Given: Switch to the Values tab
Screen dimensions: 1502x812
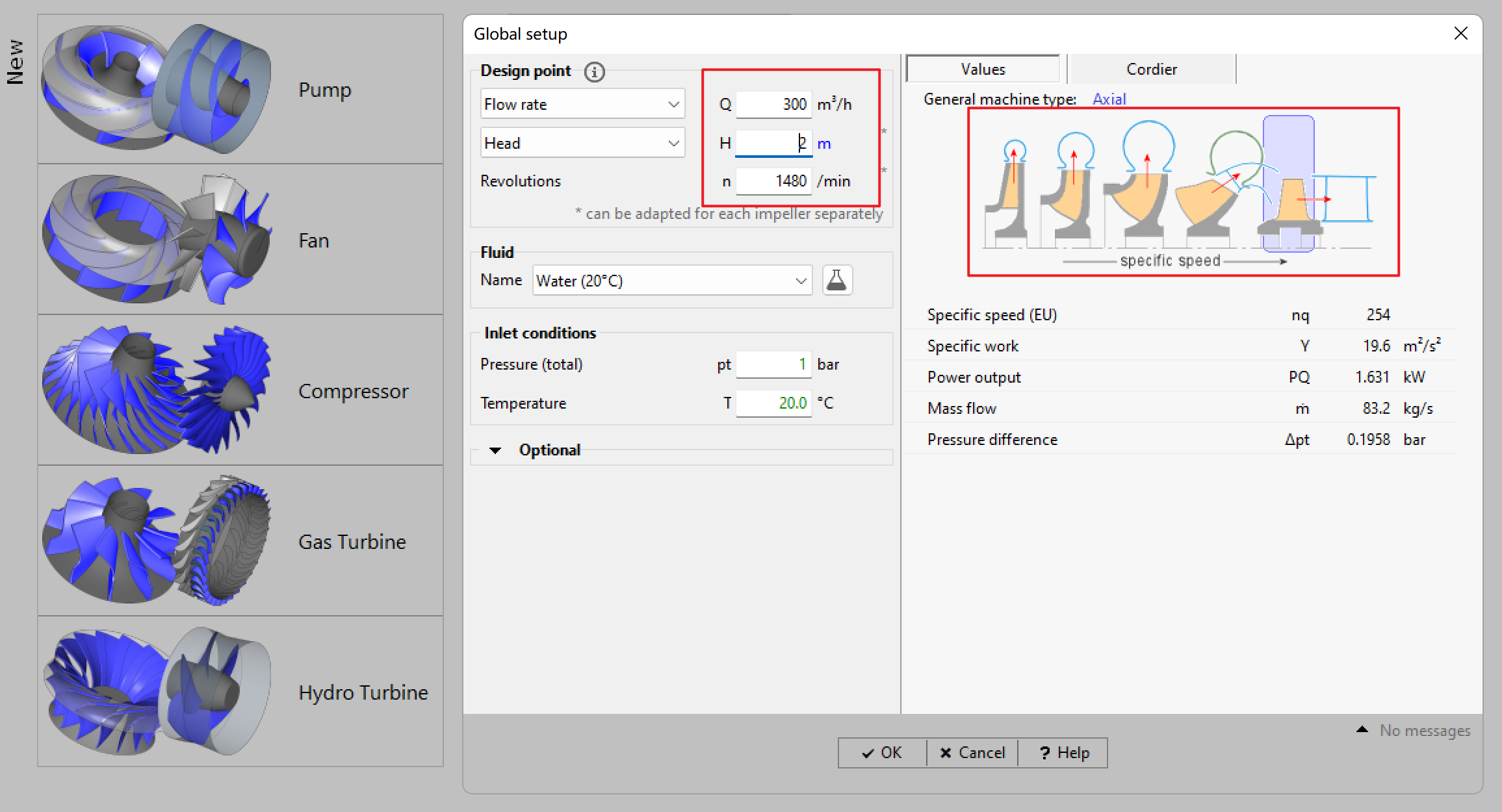Looking at the screenshot, I should coord(983,70).
